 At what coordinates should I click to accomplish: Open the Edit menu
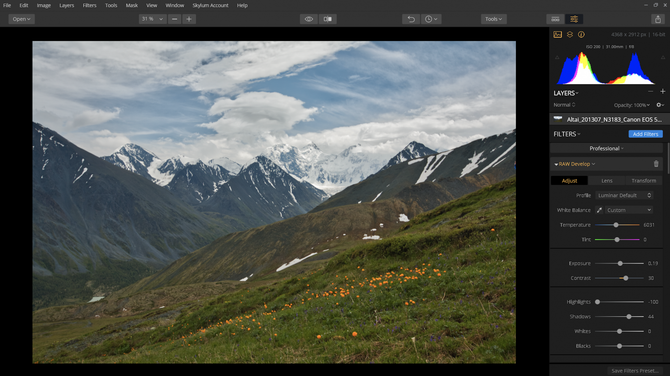(x=24, y=6)
